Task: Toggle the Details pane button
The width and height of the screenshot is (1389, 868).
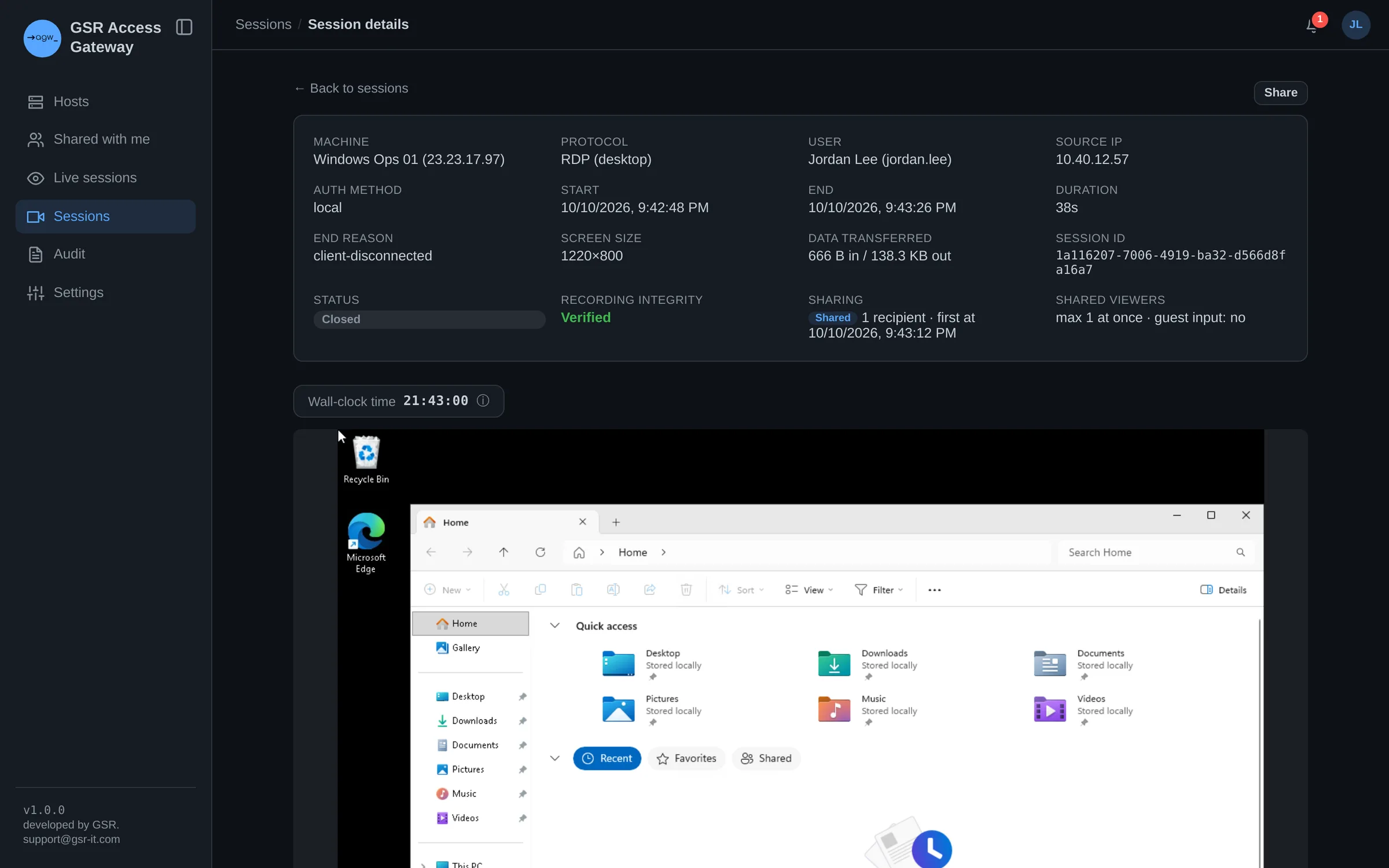Action: (x=1223, y=590)
